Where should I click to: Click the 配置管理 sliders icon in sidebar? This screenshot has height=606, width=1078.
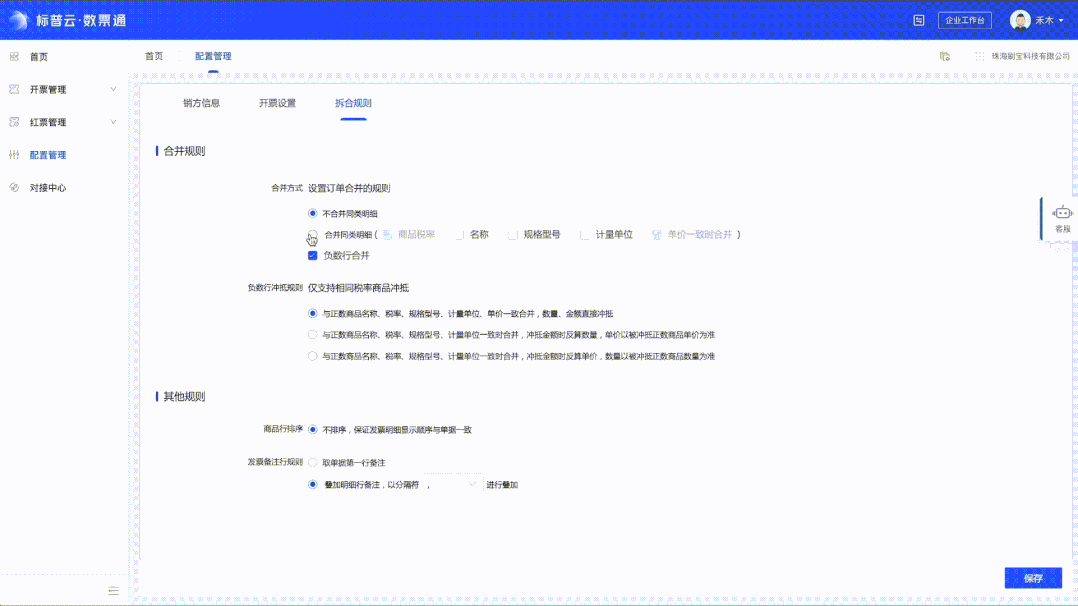click(14, 155)
